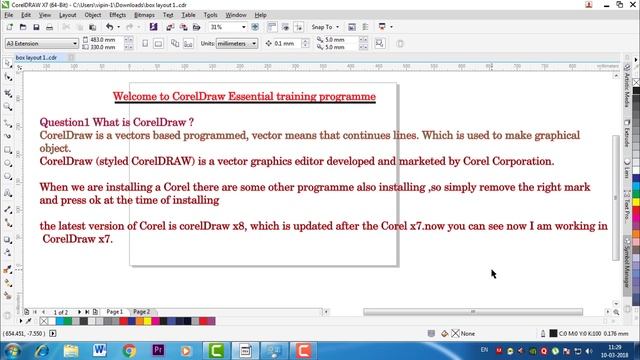The image size is (640, 360).
Task: Expand the document palette flyout arrow
Action: click(x=21, y=322)
